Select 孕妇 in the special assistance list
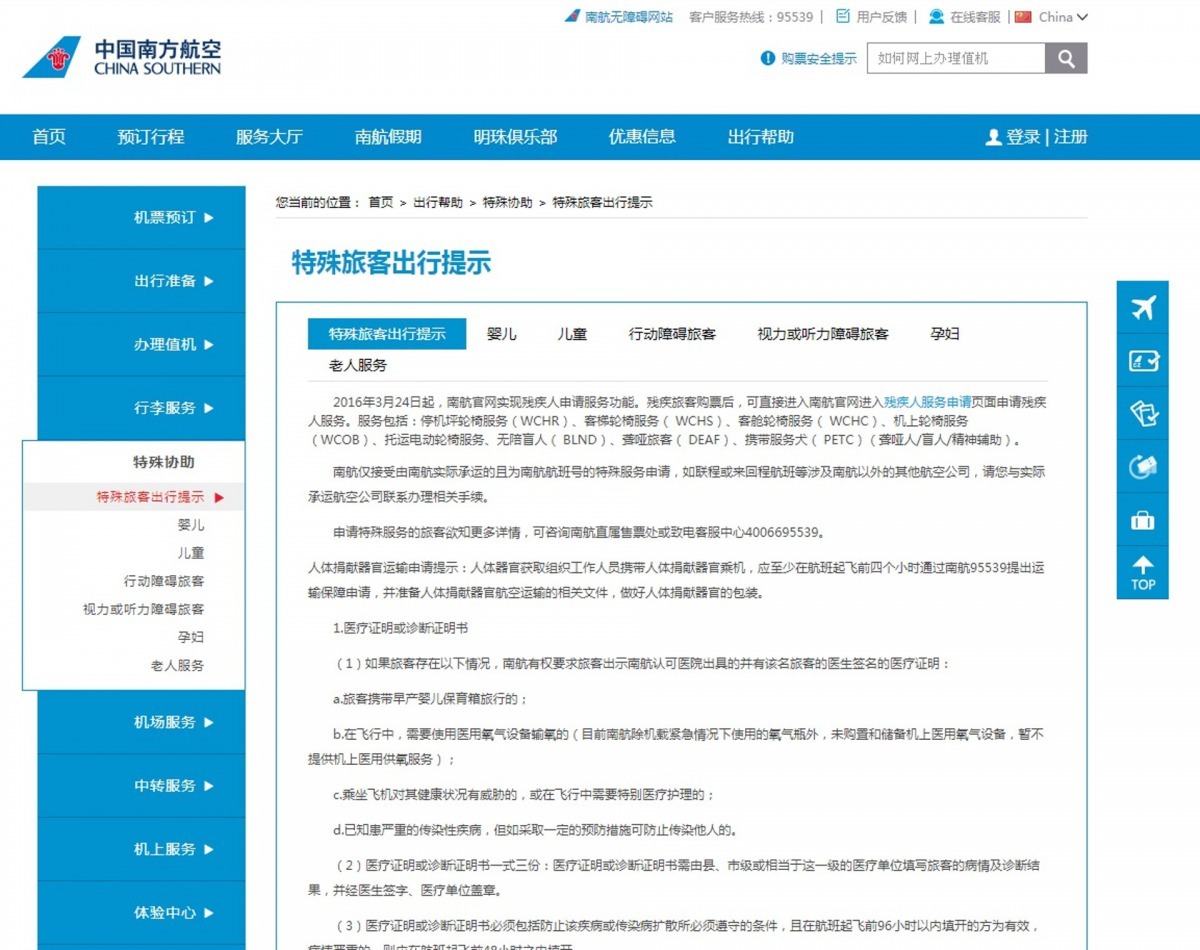The image size is (1200, 950). pyautogui.click(x=191, y=636)
